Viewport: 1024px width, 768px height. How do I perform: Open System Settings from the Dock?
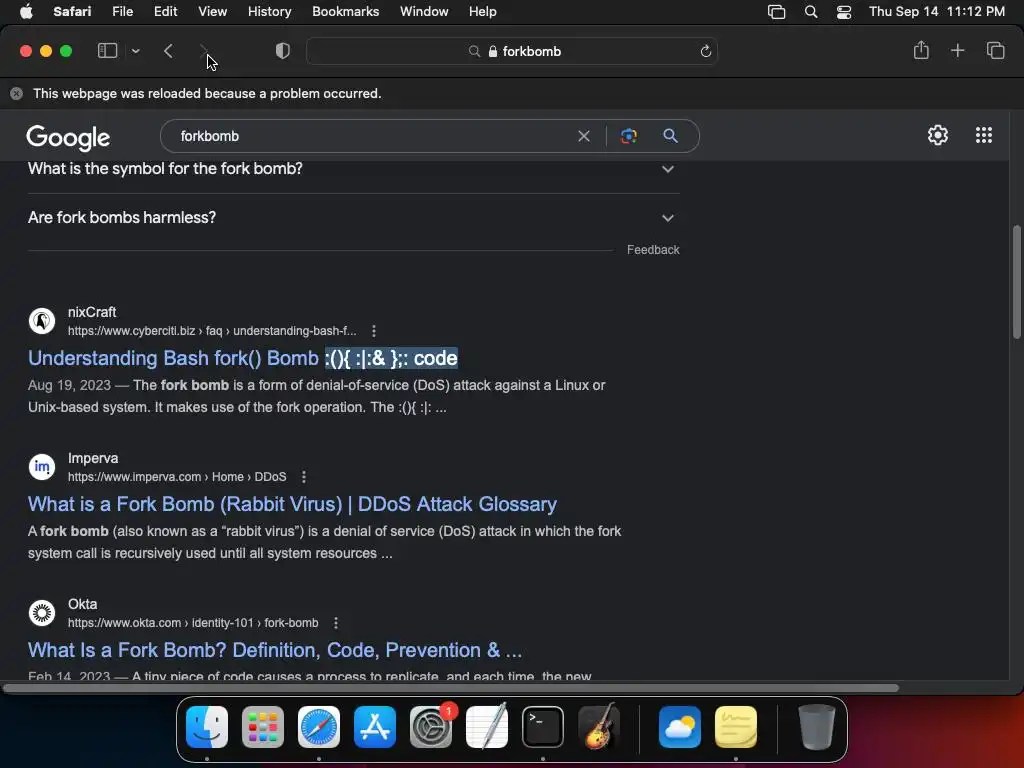click(431, 727)
